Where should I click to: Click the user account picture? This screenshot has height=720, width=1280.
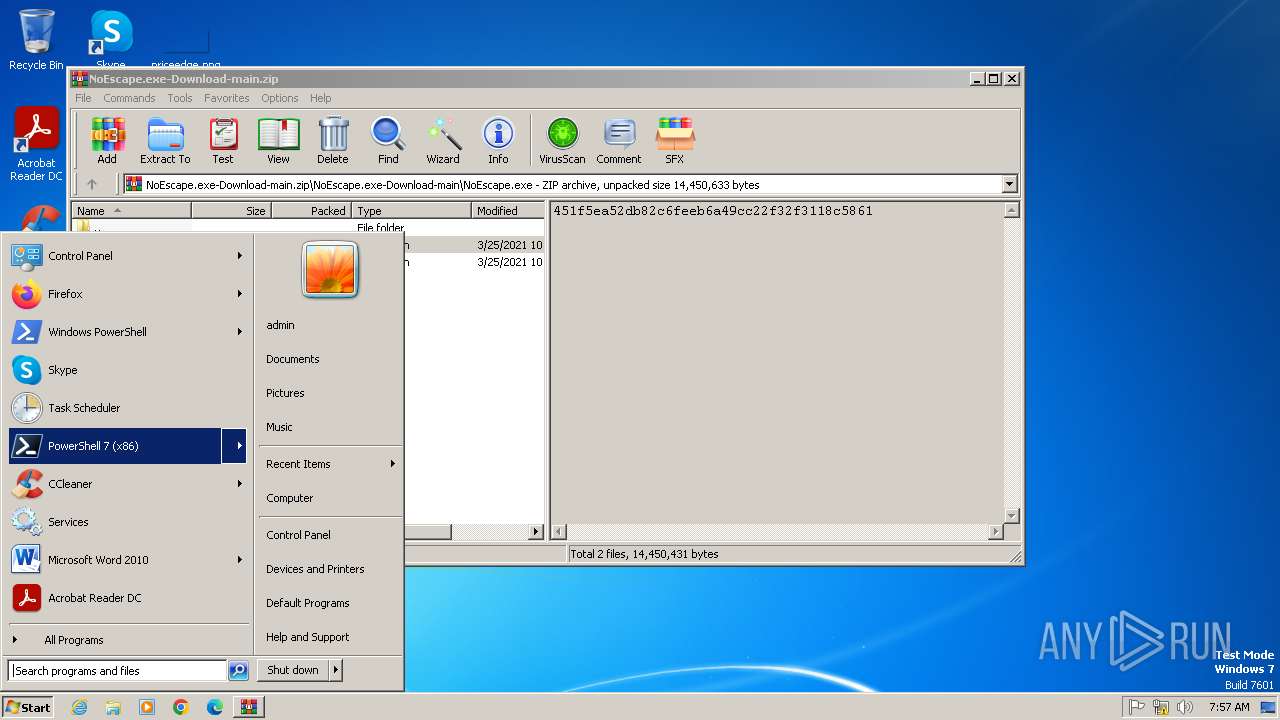(330, 269)
